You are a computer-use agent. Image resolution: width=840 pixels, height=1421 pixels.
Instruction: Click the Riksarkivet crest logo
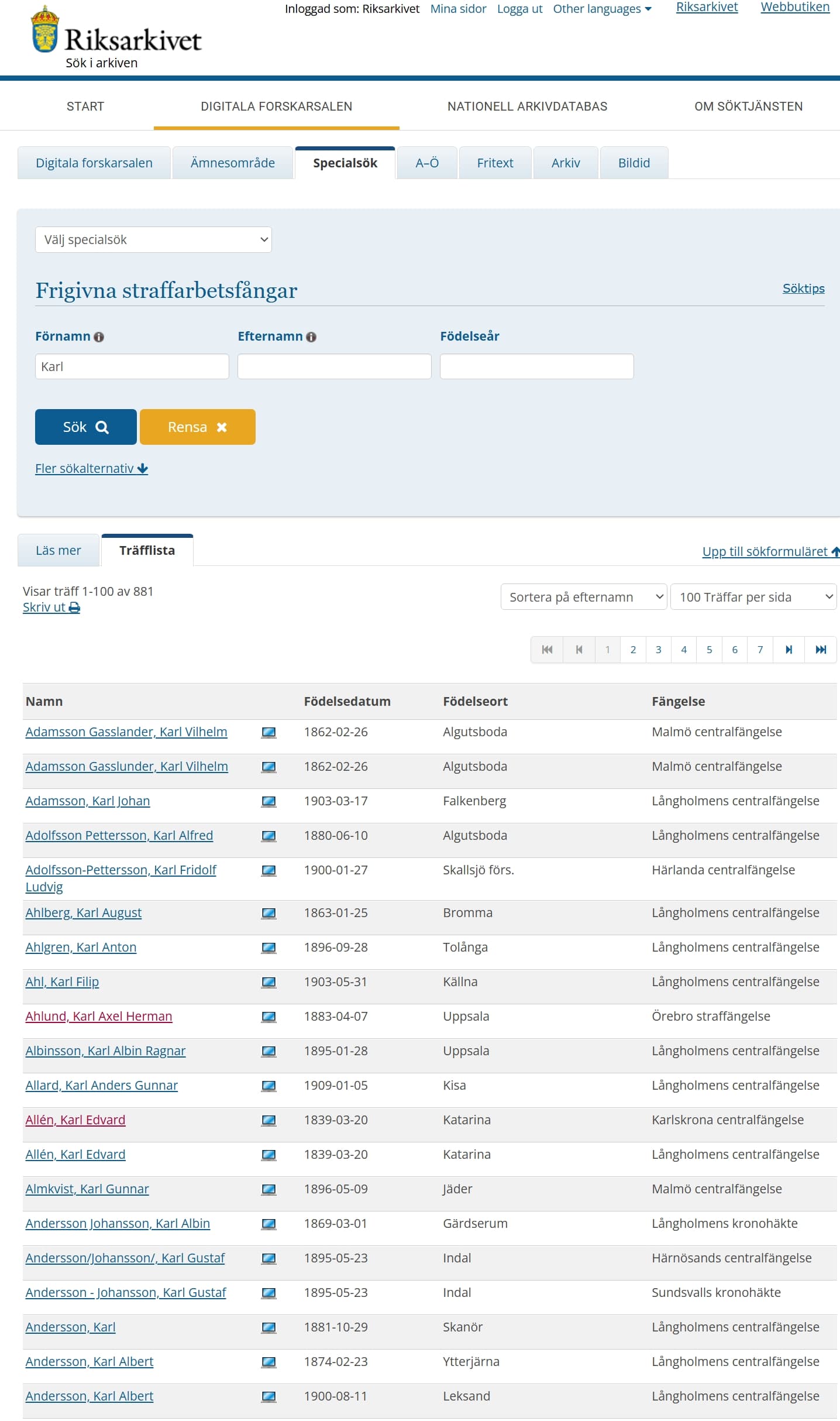[x=45, y=29]
